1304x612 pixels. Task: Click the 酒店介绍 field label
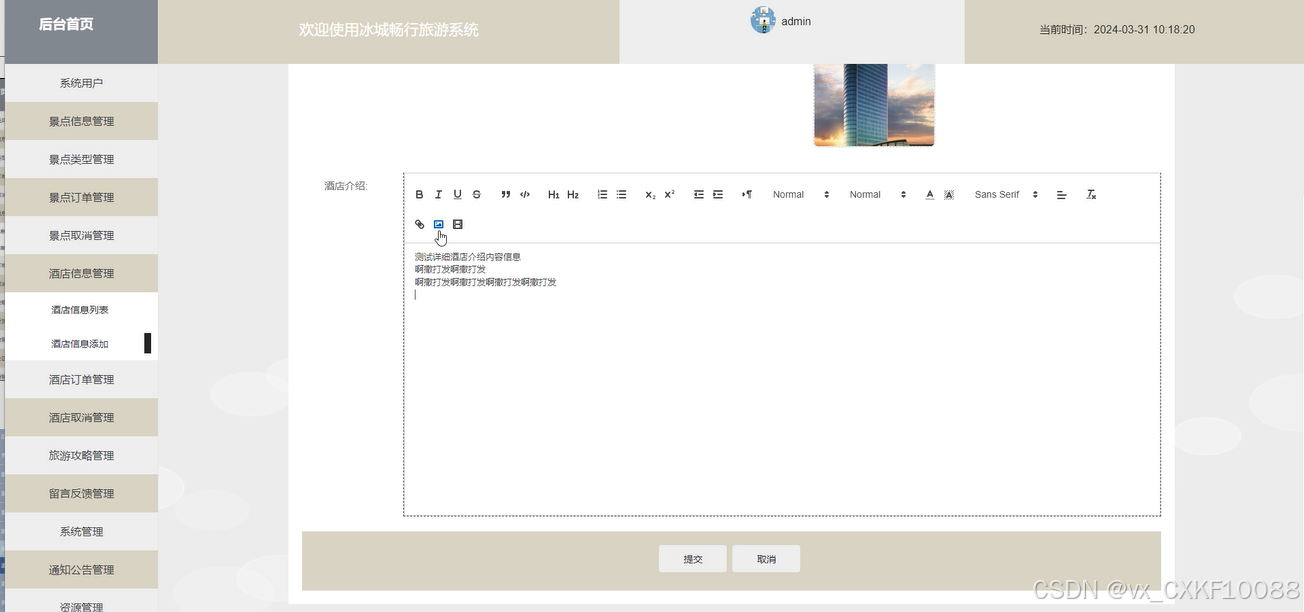(x=346, y=186)
